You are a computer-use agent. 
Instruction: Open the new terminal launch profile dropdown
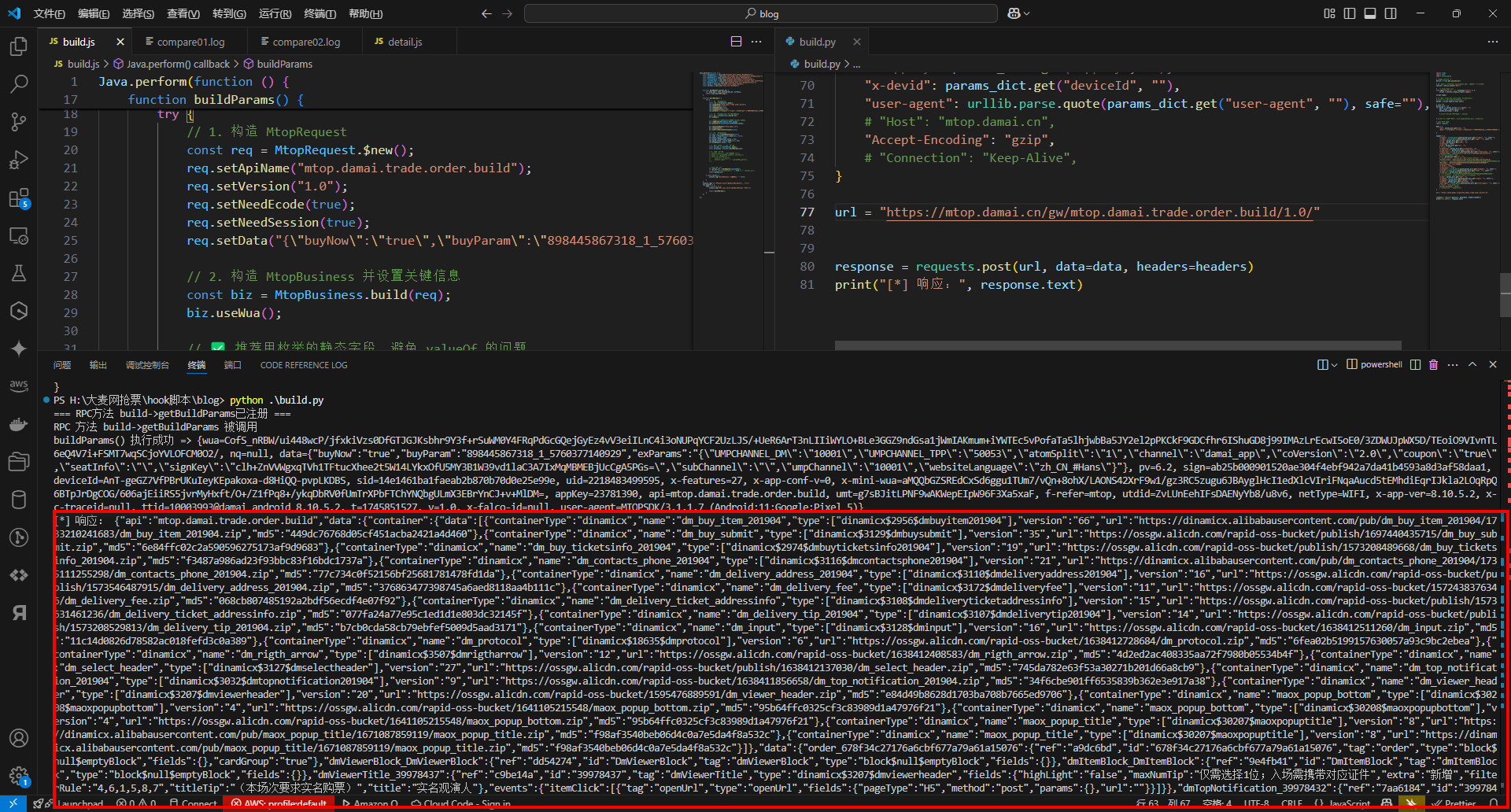[1334, 364]
